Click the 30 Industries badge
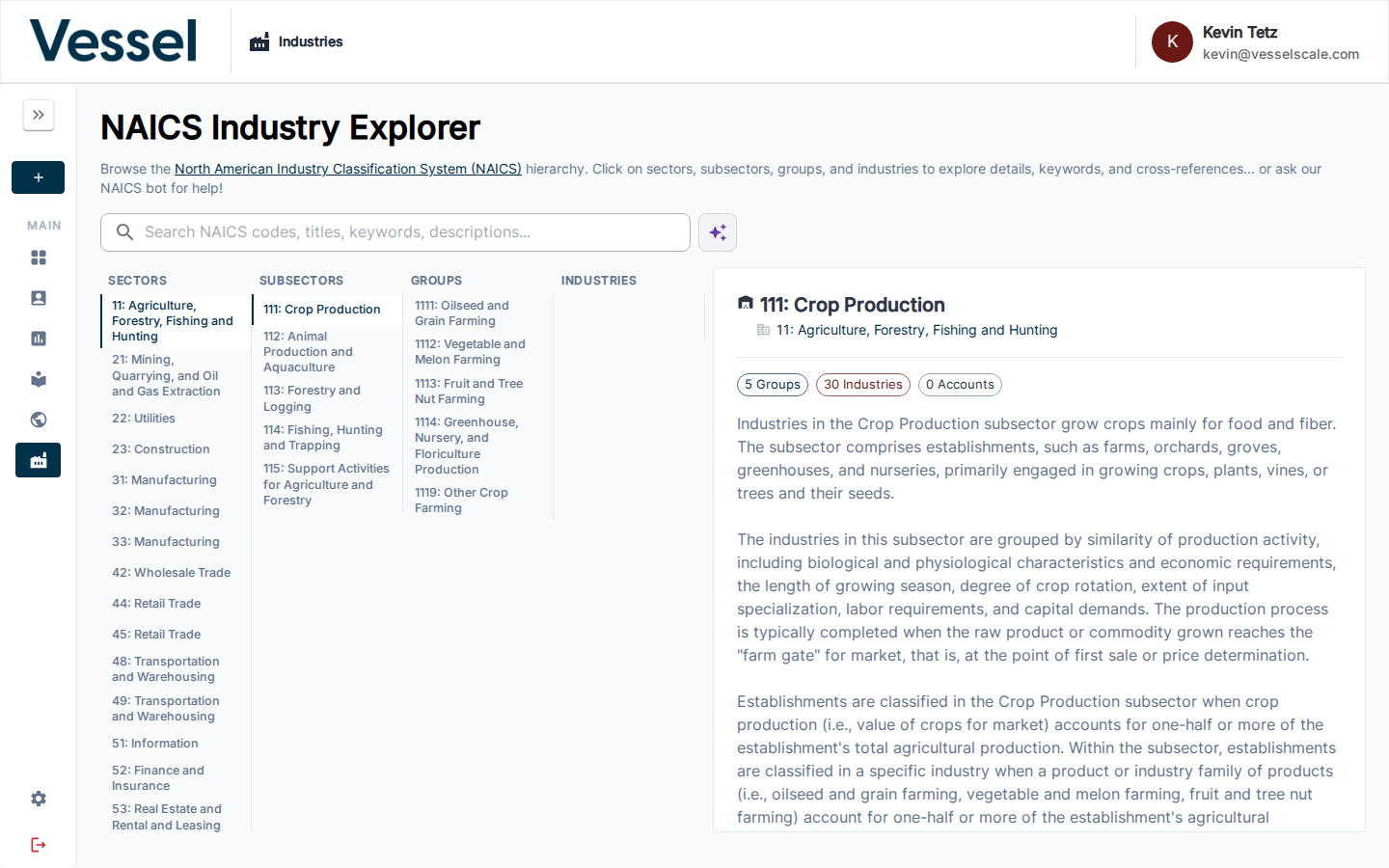The image size is (1389, 868). pos(863,385)
